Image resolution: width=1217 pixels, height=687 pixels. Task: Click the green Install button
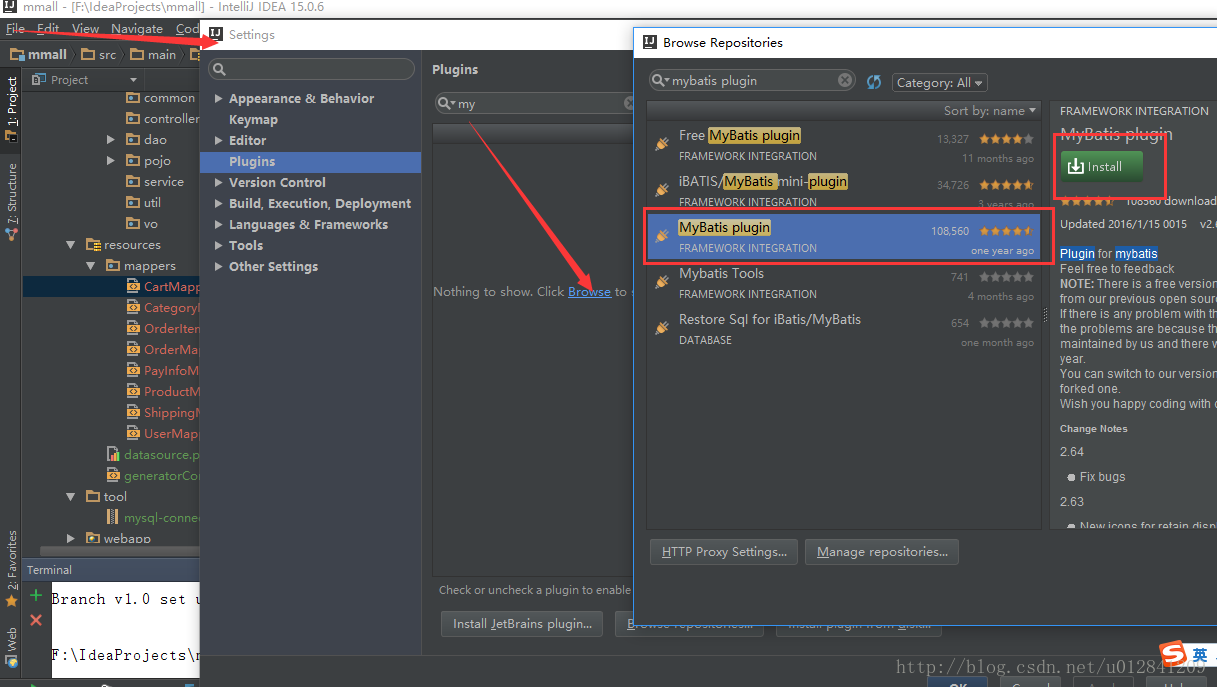tap(1102, 166)
